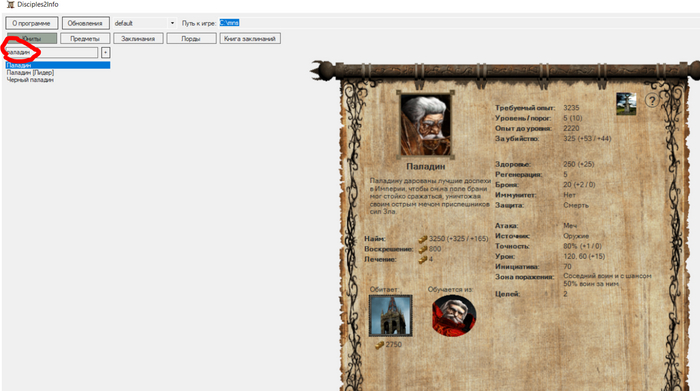Image resolution: width=700 pixels, height=391 pixels.
Task: Select the red-robed unit under Обучается из
Action: (x=454, y=316)
